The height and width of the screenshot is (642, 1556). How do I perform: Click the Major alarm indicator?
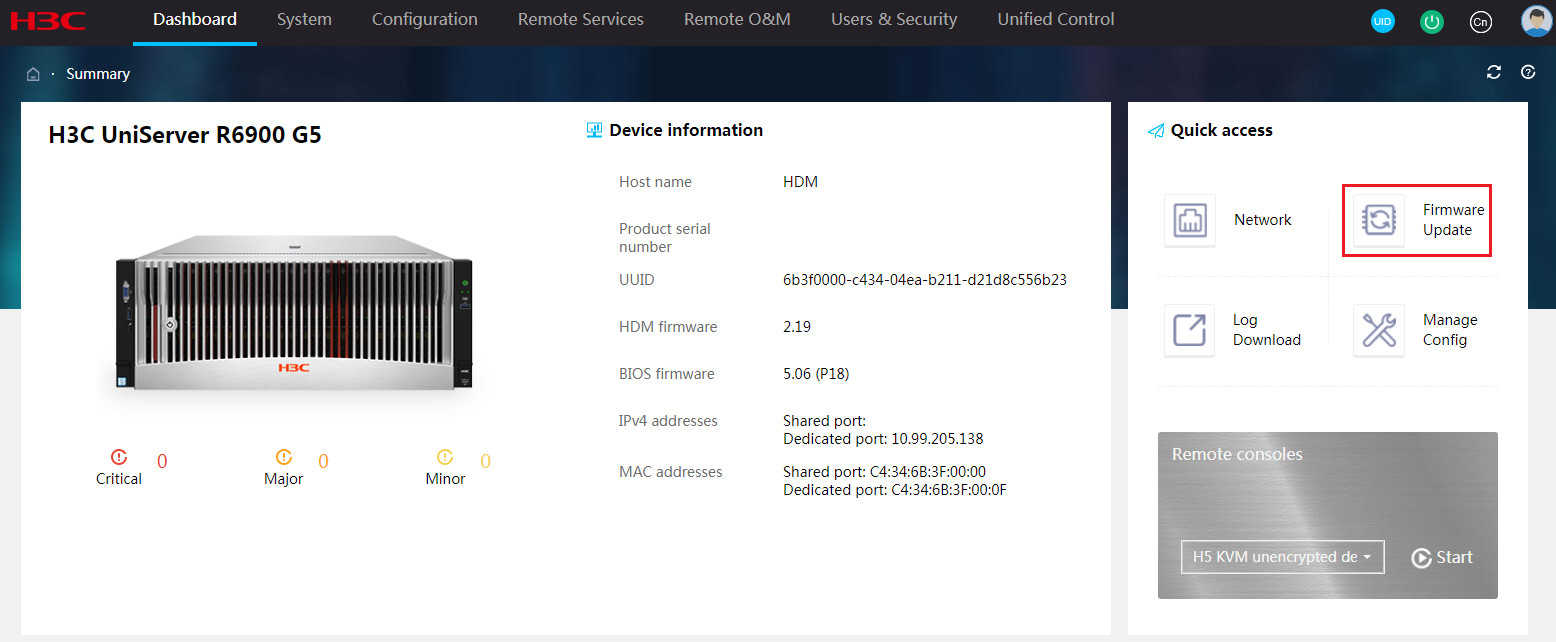(284, 467)
